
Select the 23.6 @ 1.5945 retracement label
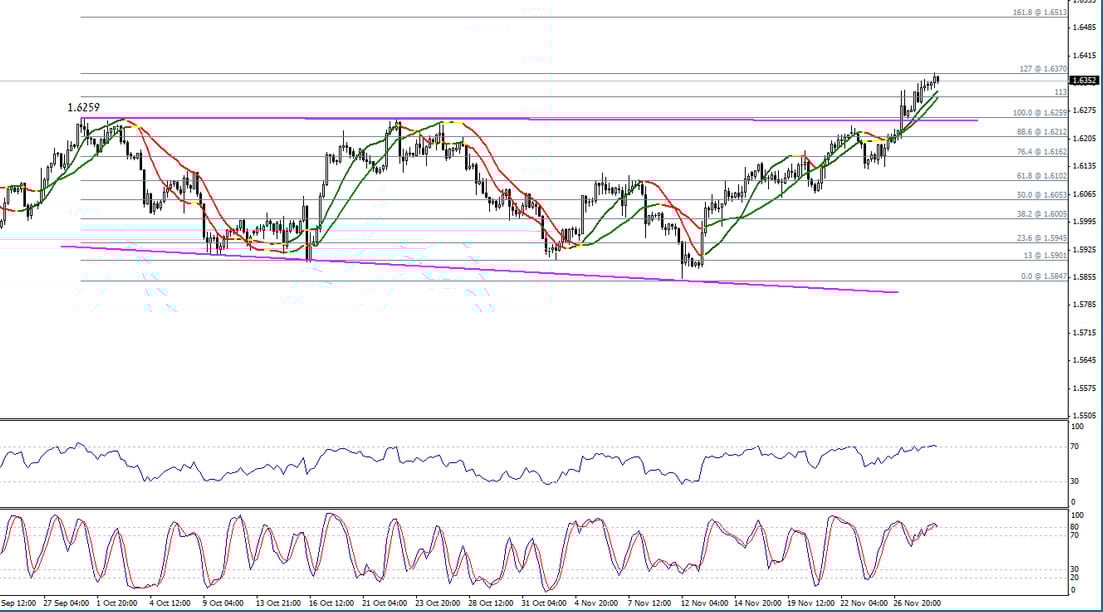[1041, 238]
